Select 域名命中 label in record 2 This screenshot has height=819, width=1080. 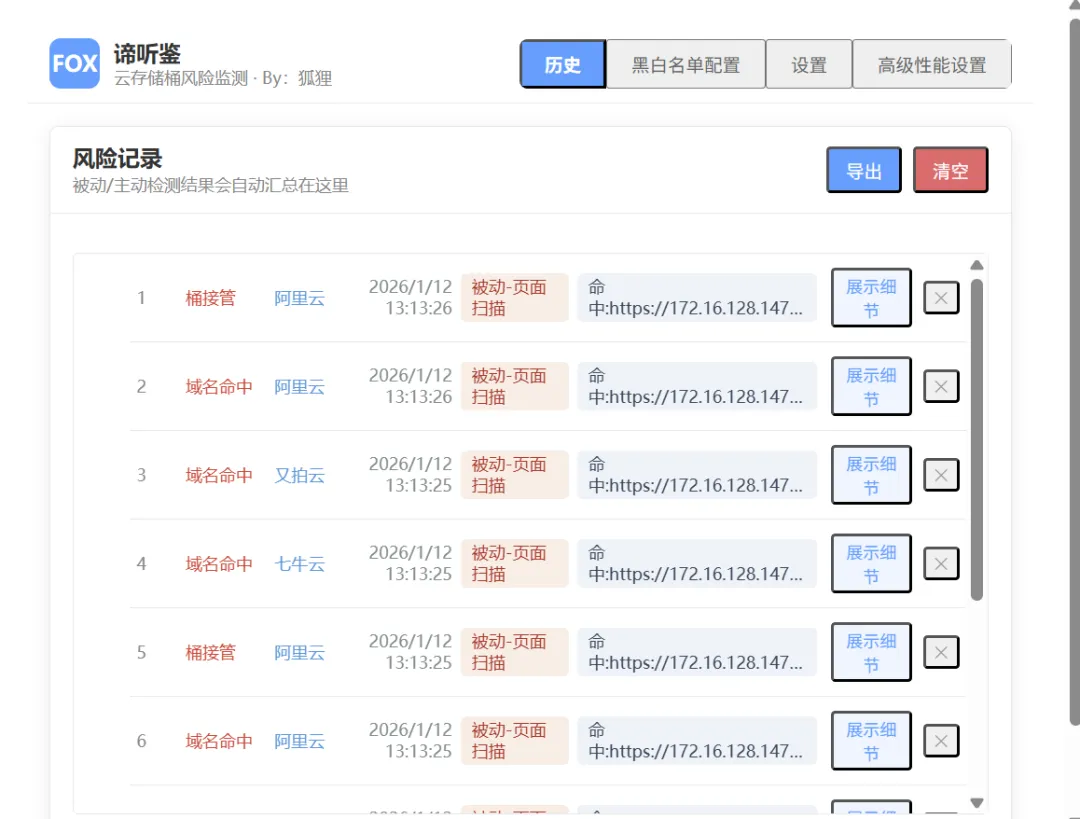pos(219,387)
